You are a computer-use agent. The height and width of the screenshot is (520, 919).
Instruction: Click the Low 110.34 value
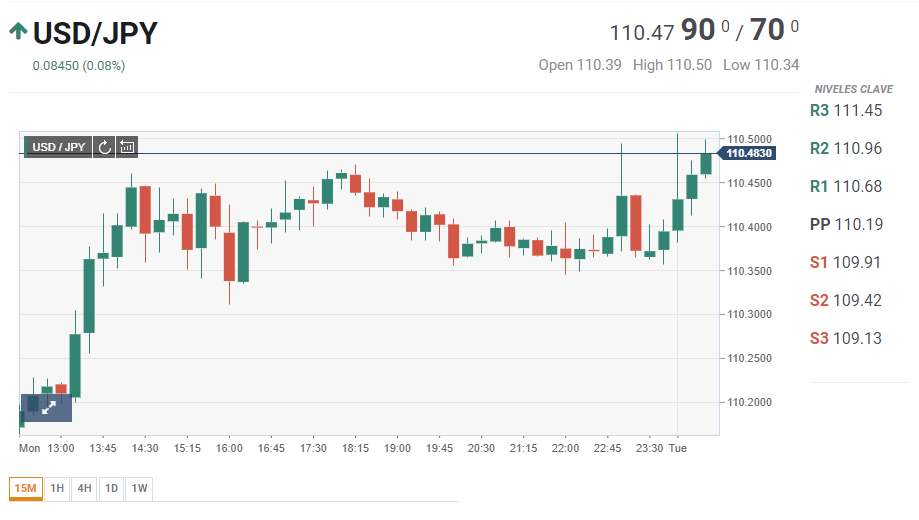tap(761, 65)
